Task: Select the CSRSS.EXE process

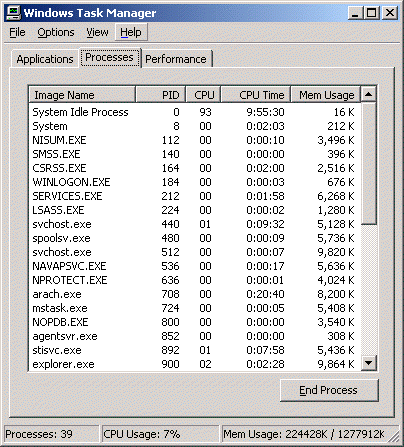Action: 195,168
